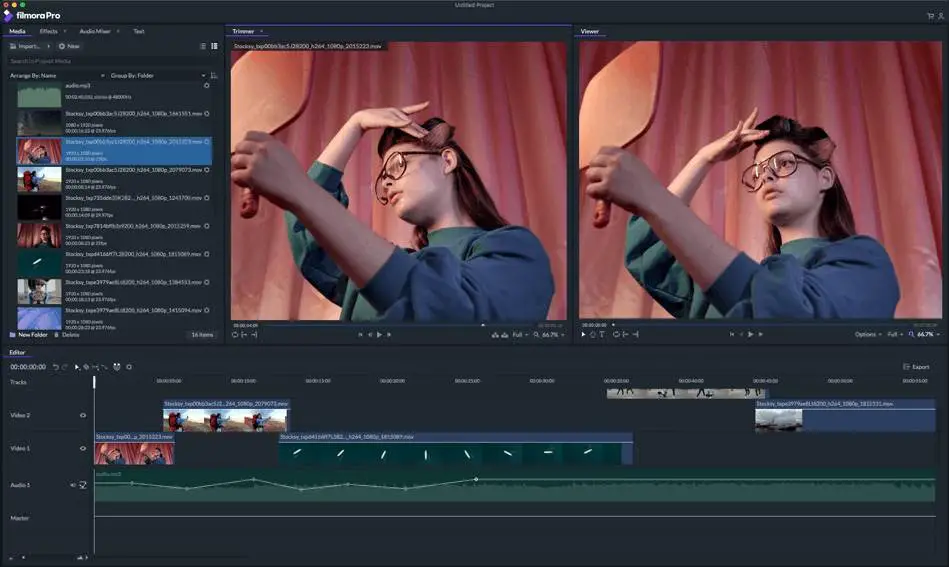Expand the Viewer zoom 66.7% dropdown
949x567 pixels.
click(x=926, y=334)
